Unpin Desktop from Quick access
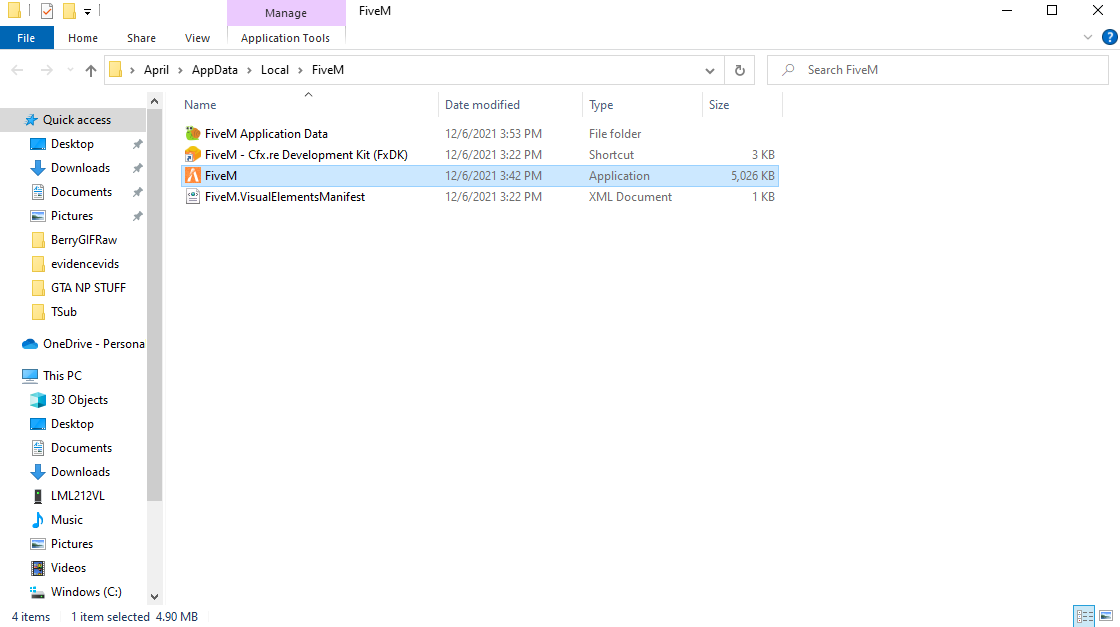 tap(137, 144)
